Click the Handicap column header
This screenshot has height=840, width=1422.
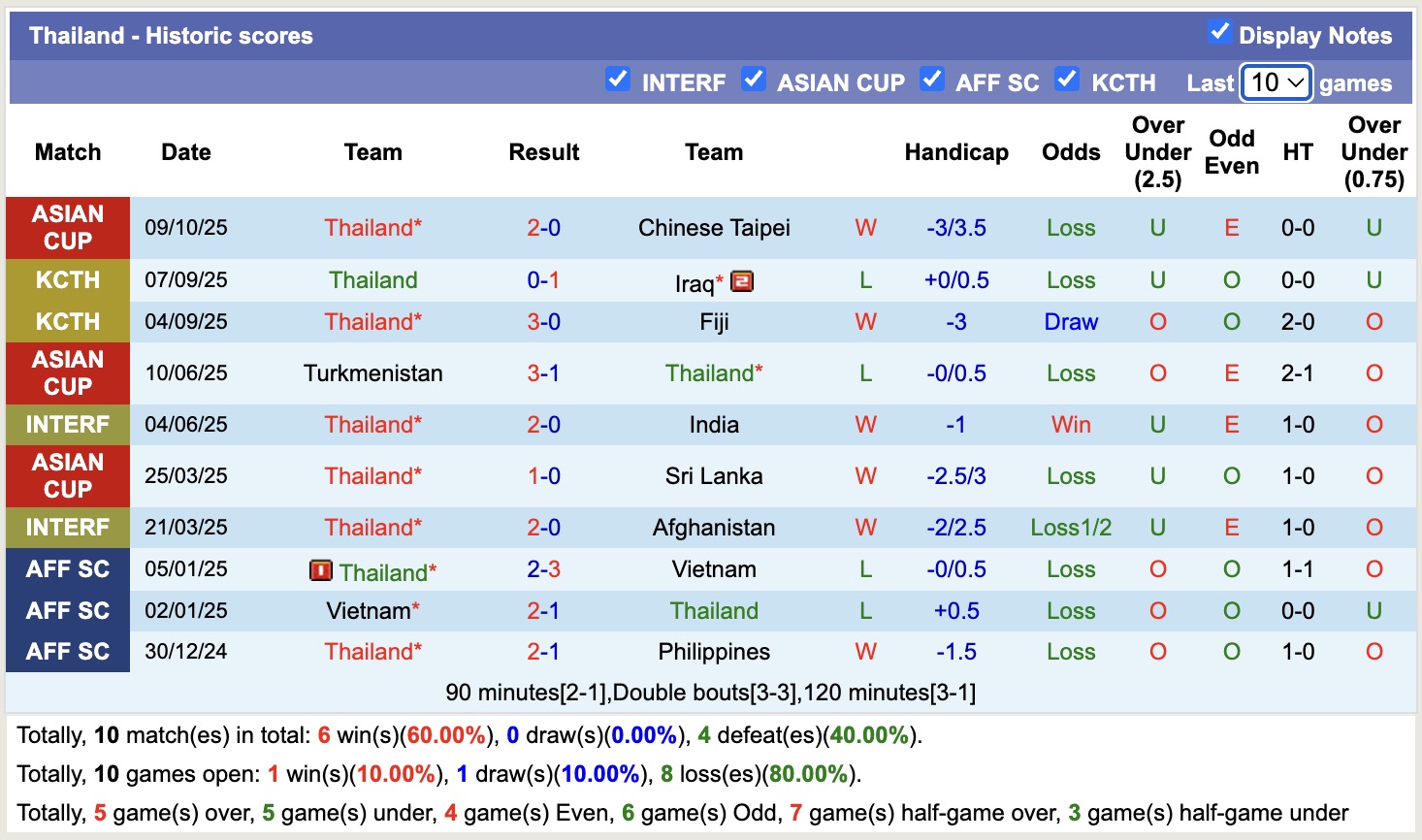(956, 152)
